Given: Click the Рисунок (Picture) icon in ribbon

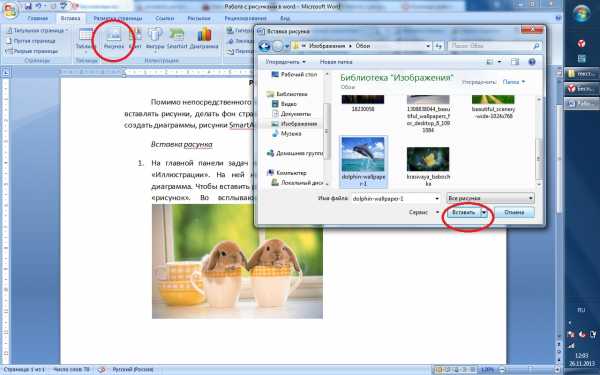Looking at the screenshot, I should [114, 38].
